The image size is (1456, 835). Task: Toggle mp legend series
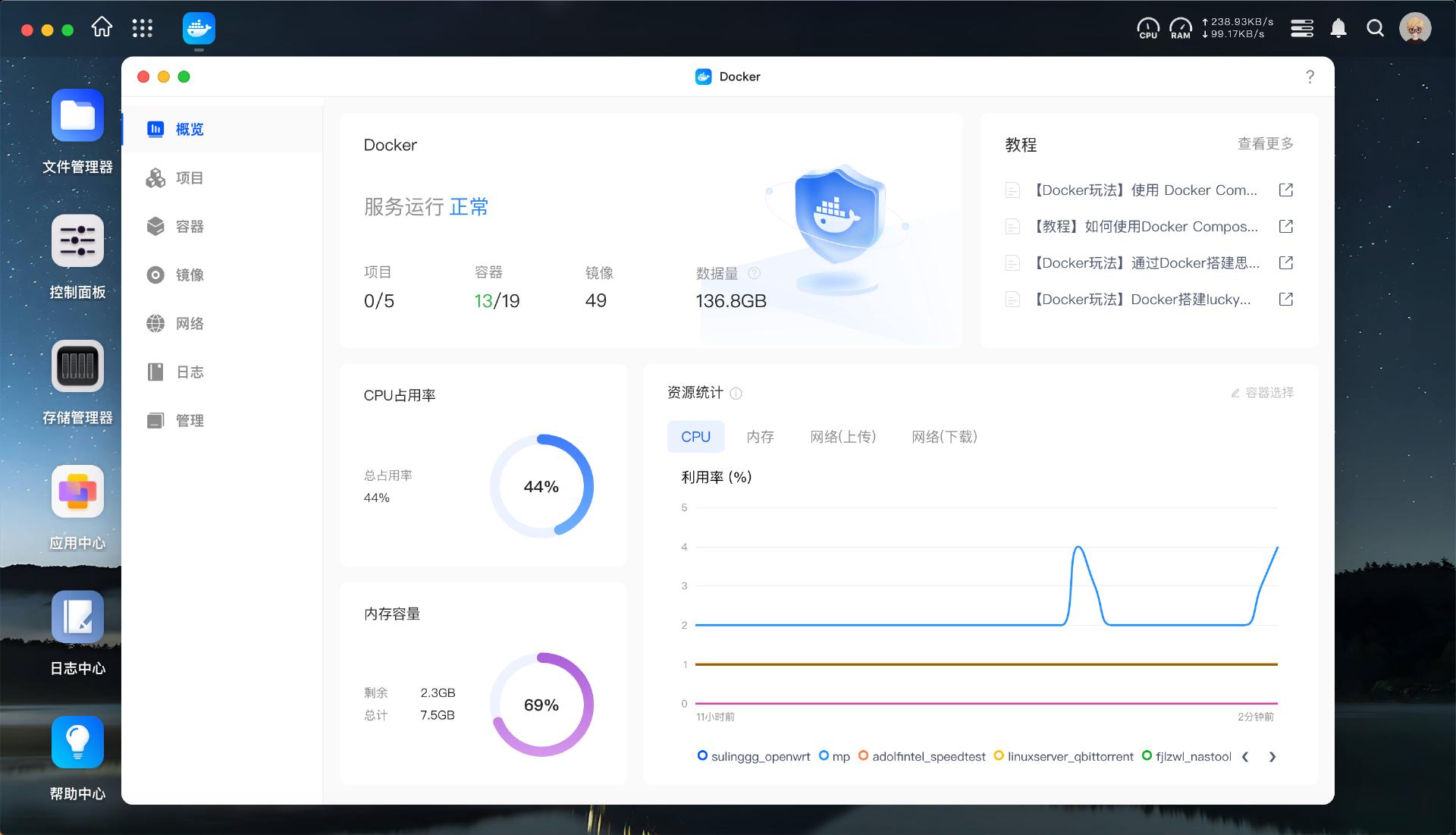pos(834,757)
